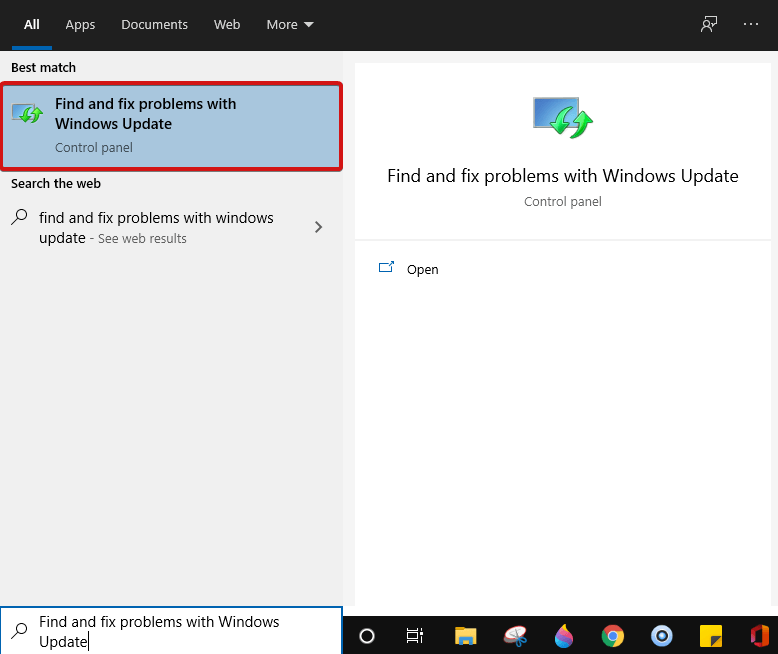The image size is (778, 654).
Task: Select the Web search tab
Action: click(227, 24)
